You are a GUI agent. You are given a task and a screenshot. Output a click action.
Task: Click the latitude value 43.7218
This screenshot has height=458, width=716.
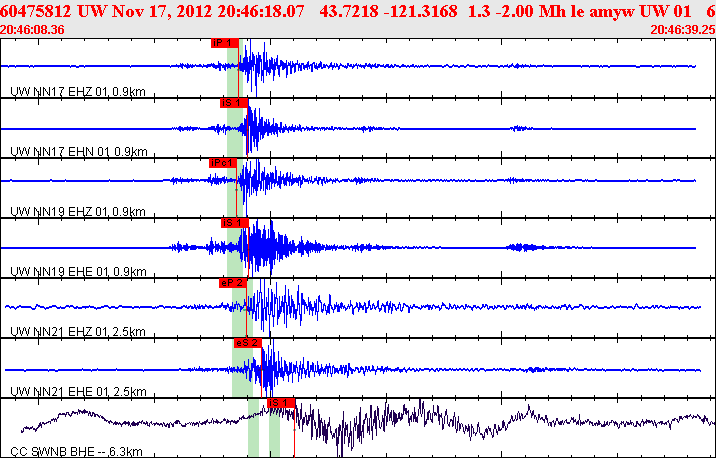349,11
